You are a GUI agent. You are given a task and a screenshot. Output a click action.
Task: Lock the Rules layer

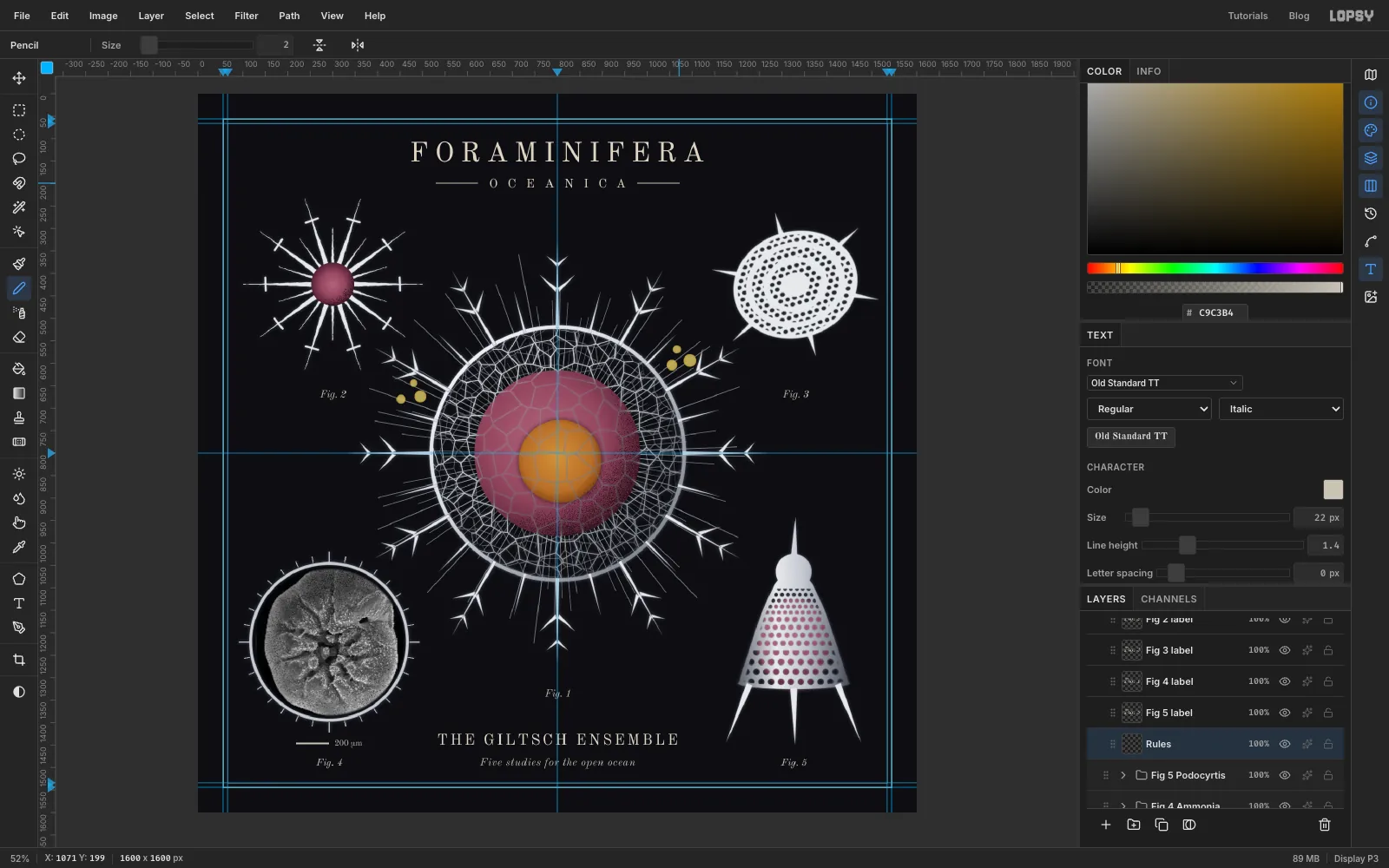pos(1328,744)
